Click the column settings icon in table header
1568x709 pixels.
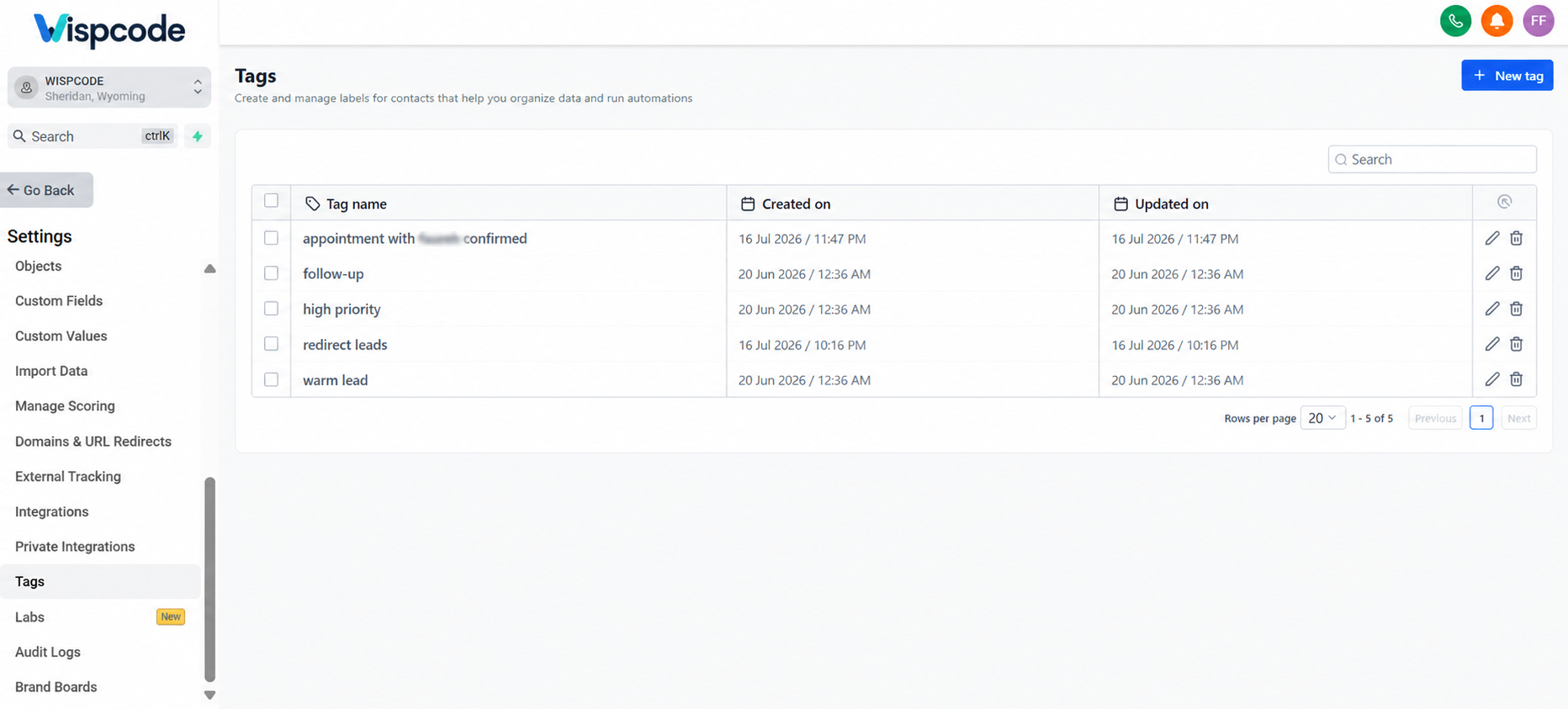1504,202
